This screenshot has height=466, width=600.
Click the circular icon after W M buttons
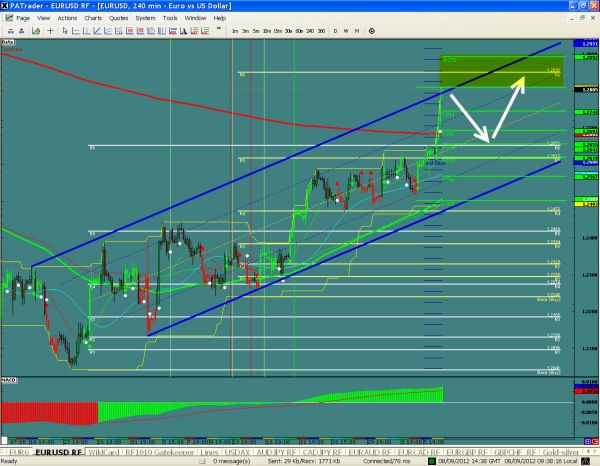[x=371, y=31]
